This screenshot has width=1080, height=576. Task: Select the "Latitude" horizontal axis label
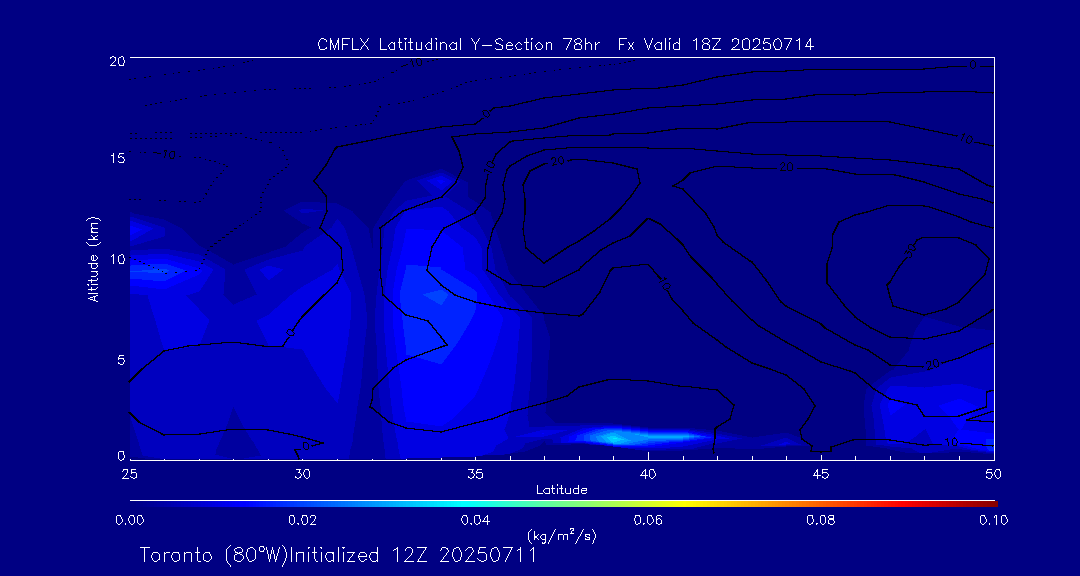pyautogui.click(x=561, y=491)
